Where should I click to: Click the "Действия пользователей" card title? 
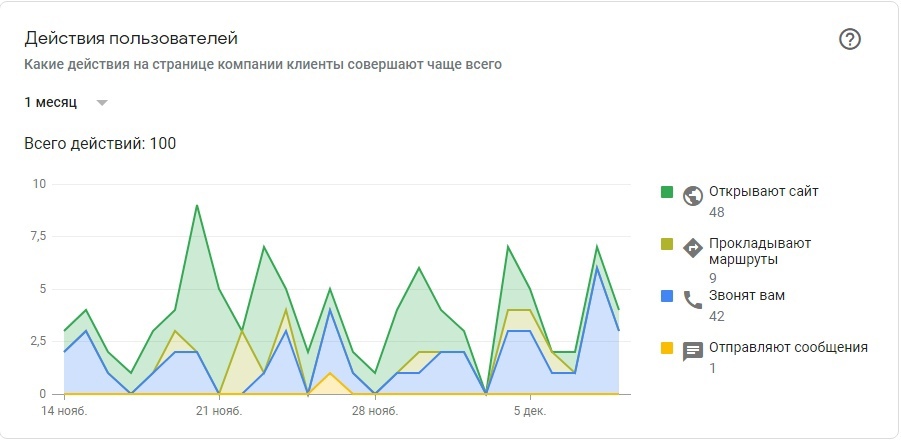(x=131, y=39)
